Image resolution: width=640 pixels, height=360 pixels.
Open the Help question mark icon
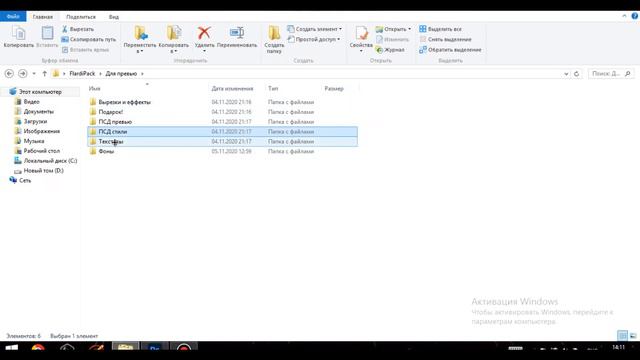click(635, 16)
